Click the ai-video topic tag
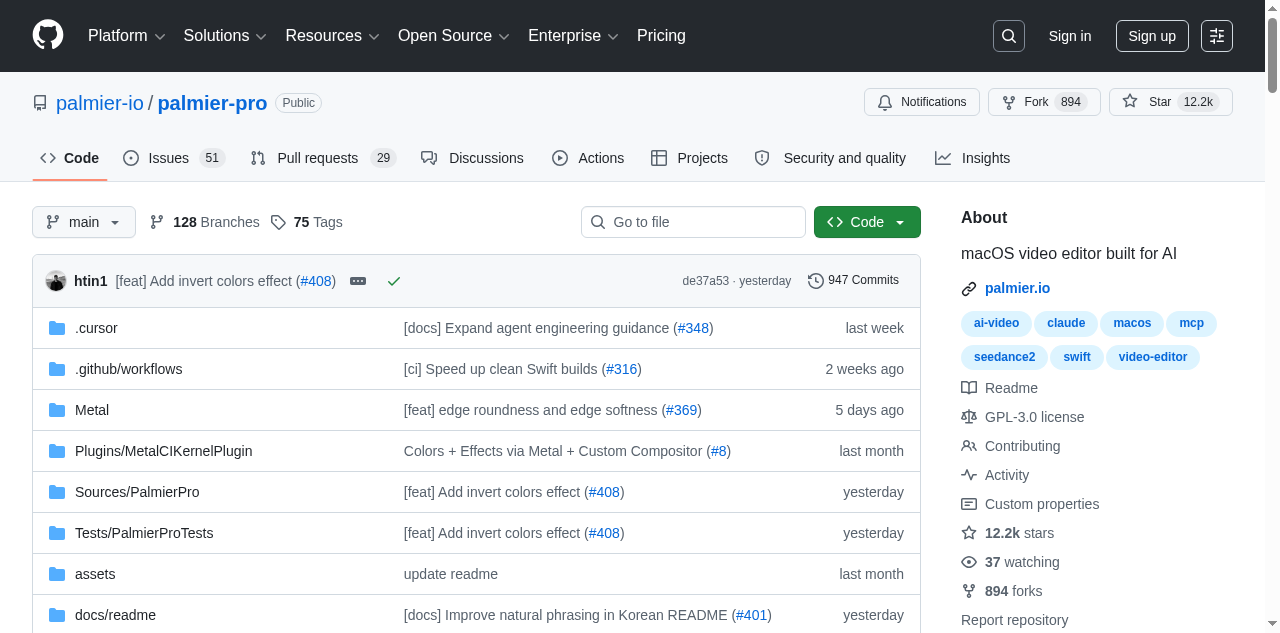The height and width of the screenshot is (633, 1280). pos(997,323)
